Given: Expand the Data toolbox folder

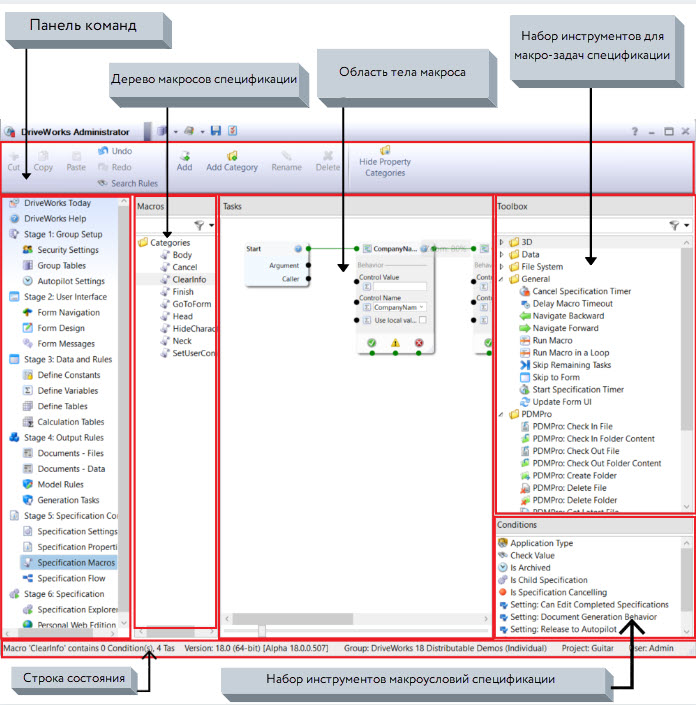Looking at the screenshot, I should pos(502,254).
